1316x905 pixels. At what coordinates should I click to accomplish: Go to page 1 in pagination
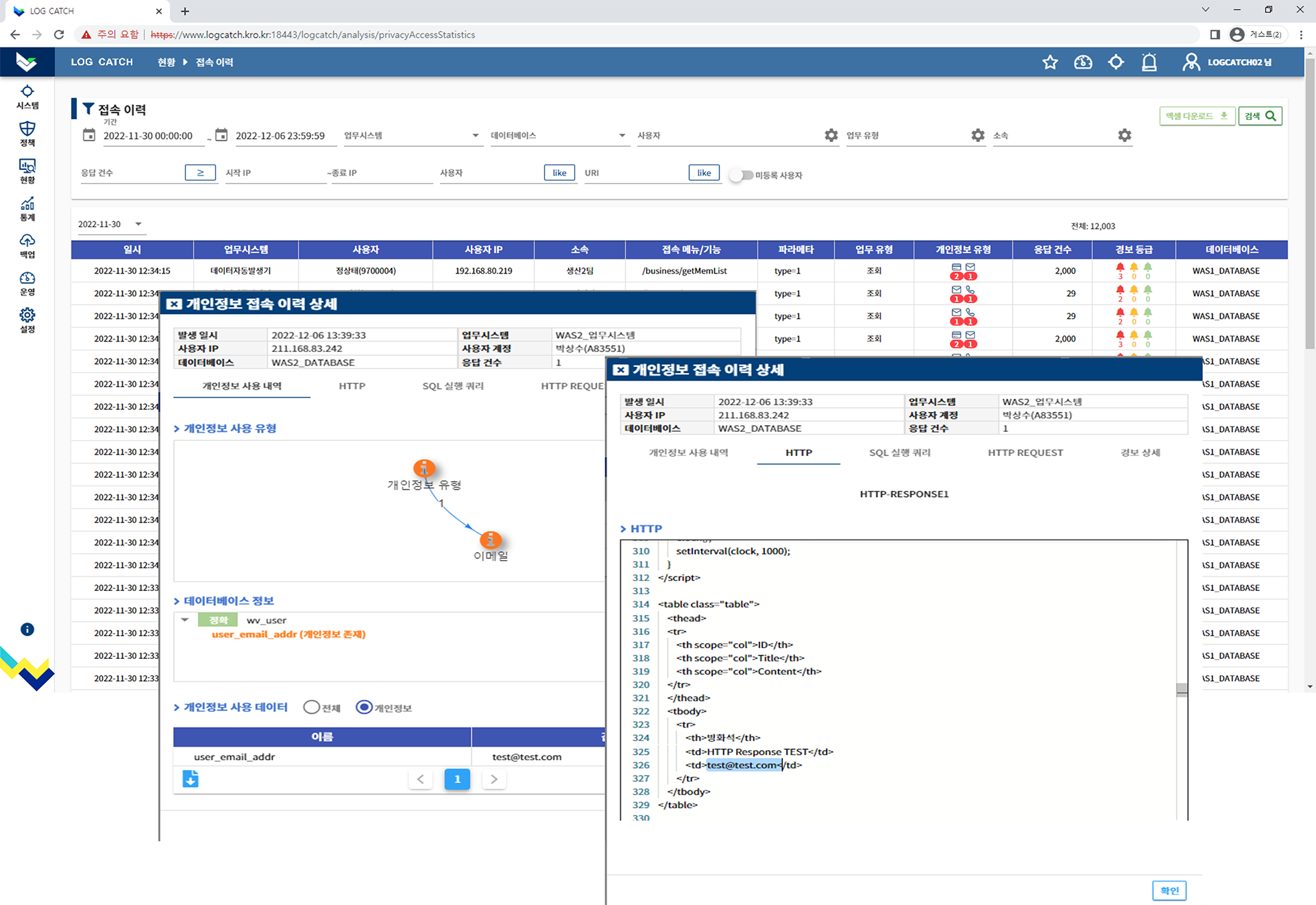click(x=457, y=779)
